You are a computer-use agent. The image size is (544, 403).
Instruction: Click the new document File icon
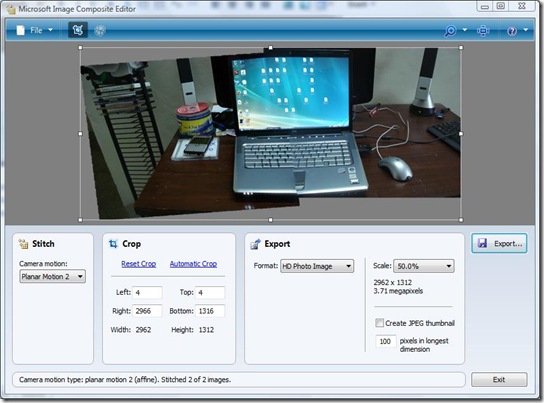21,31
